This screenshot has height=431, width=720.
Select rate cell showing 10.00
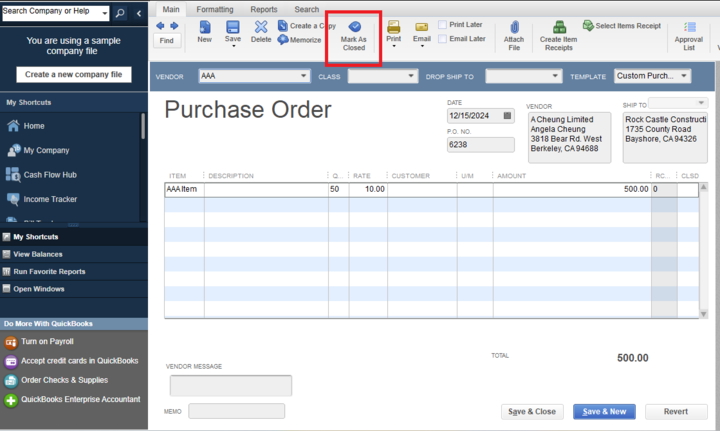pos(368,190)
